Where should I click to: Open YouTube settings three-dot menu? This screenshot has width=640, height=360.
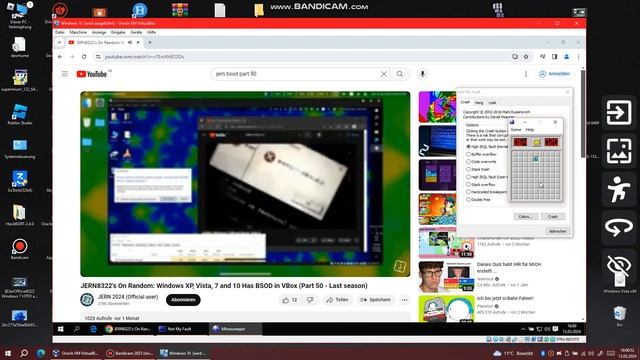526,74
